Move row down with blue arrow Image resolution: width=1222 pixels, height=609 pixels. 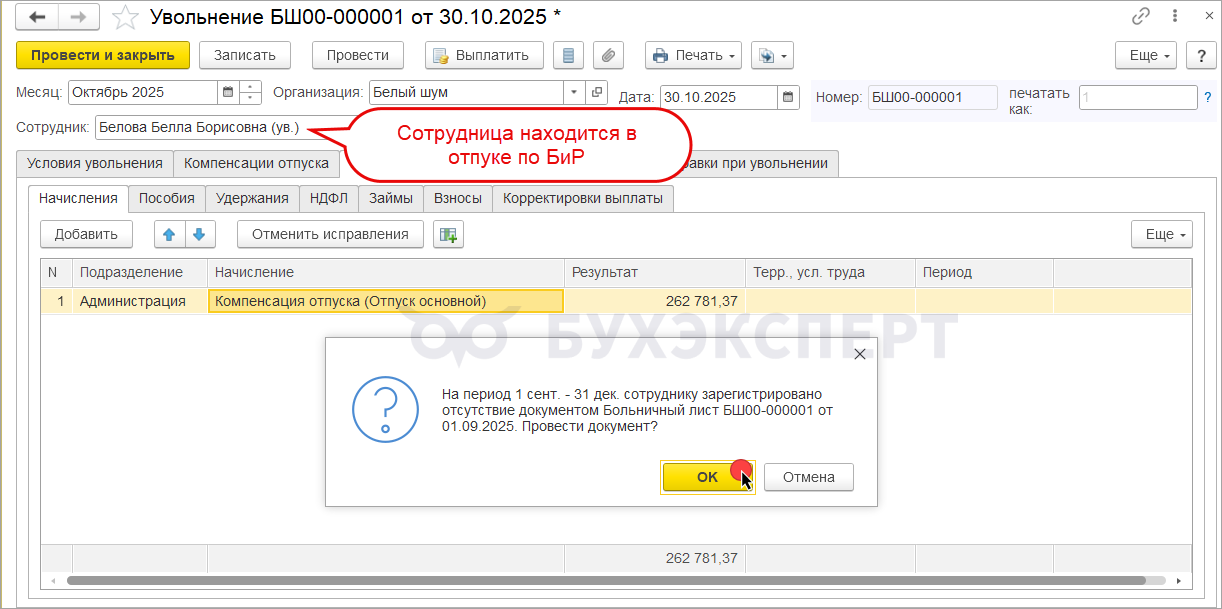pyautogui.click(x=199, y=234)
